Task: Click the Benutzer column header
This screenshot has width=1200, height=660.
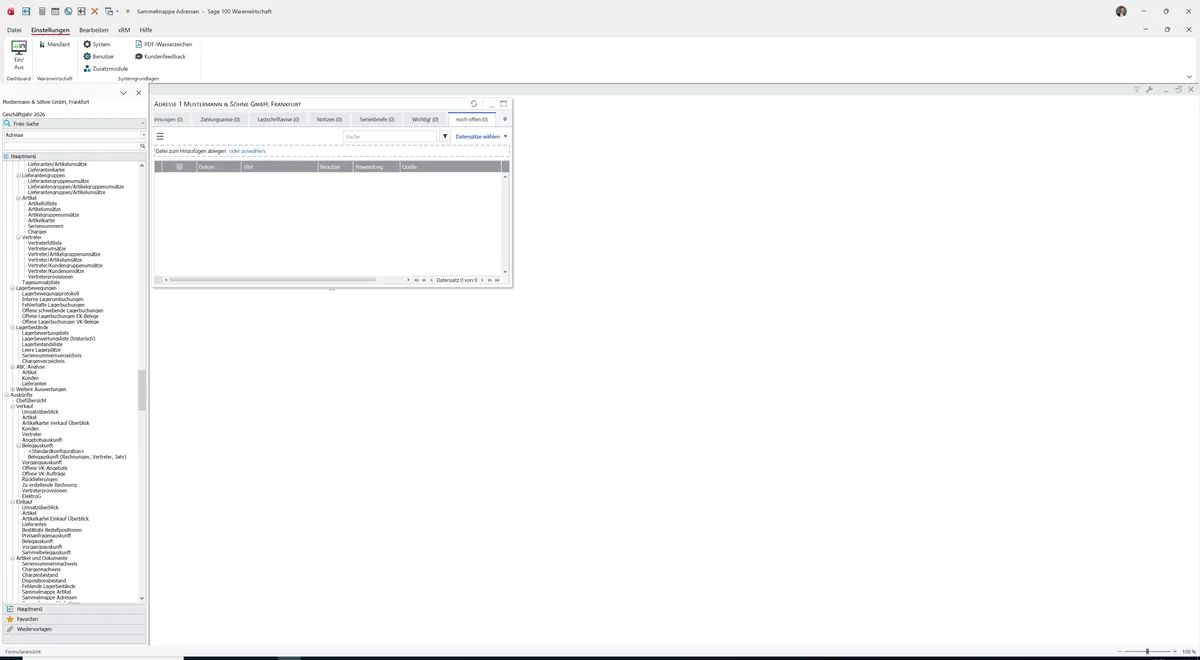Action: pos(335,167)
